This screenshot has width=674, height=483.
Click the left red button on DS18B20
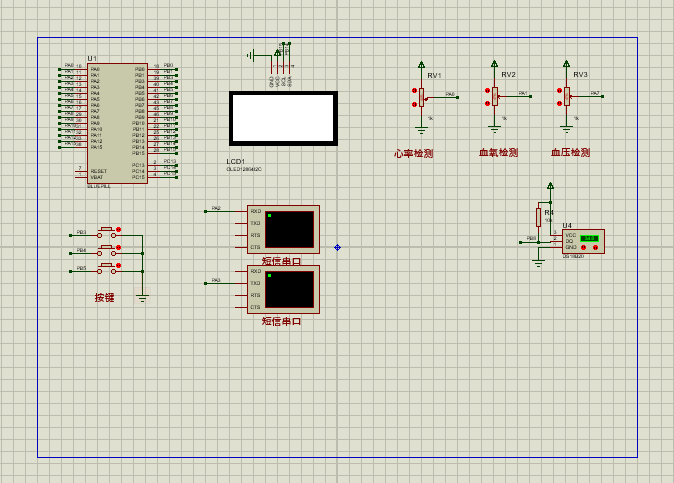[x=583, y=248]
